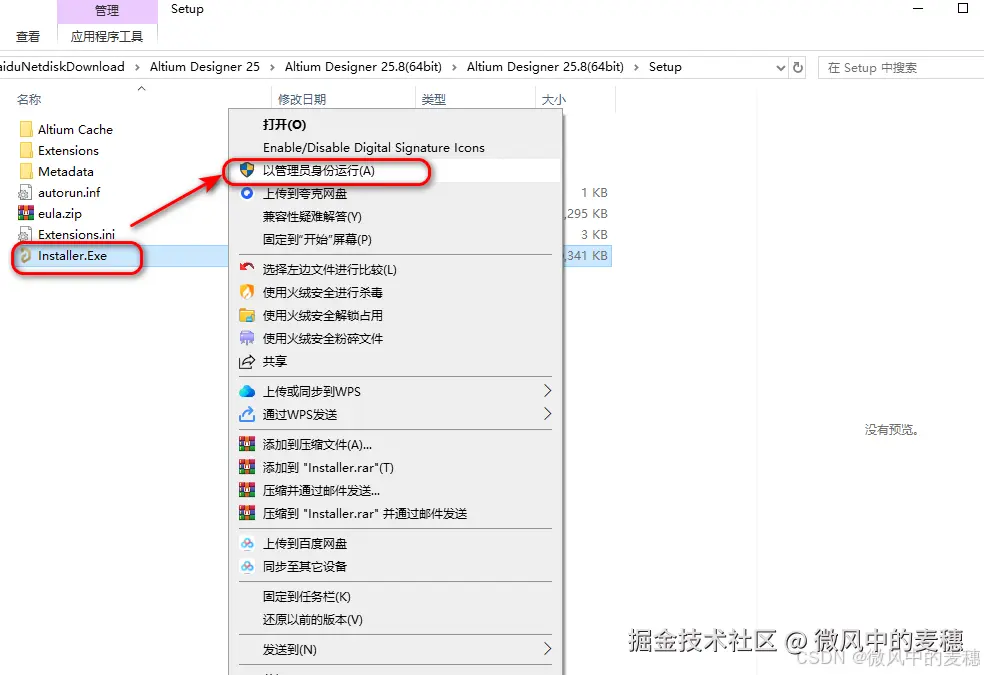Open the 管理 ribbon tab
984x675 pixels.
[x=107, y=11]
